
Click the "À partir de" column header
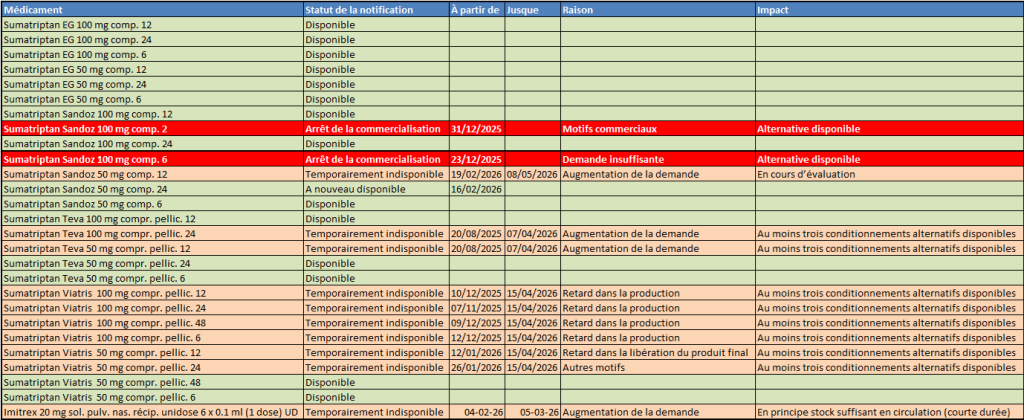(475, 9)
